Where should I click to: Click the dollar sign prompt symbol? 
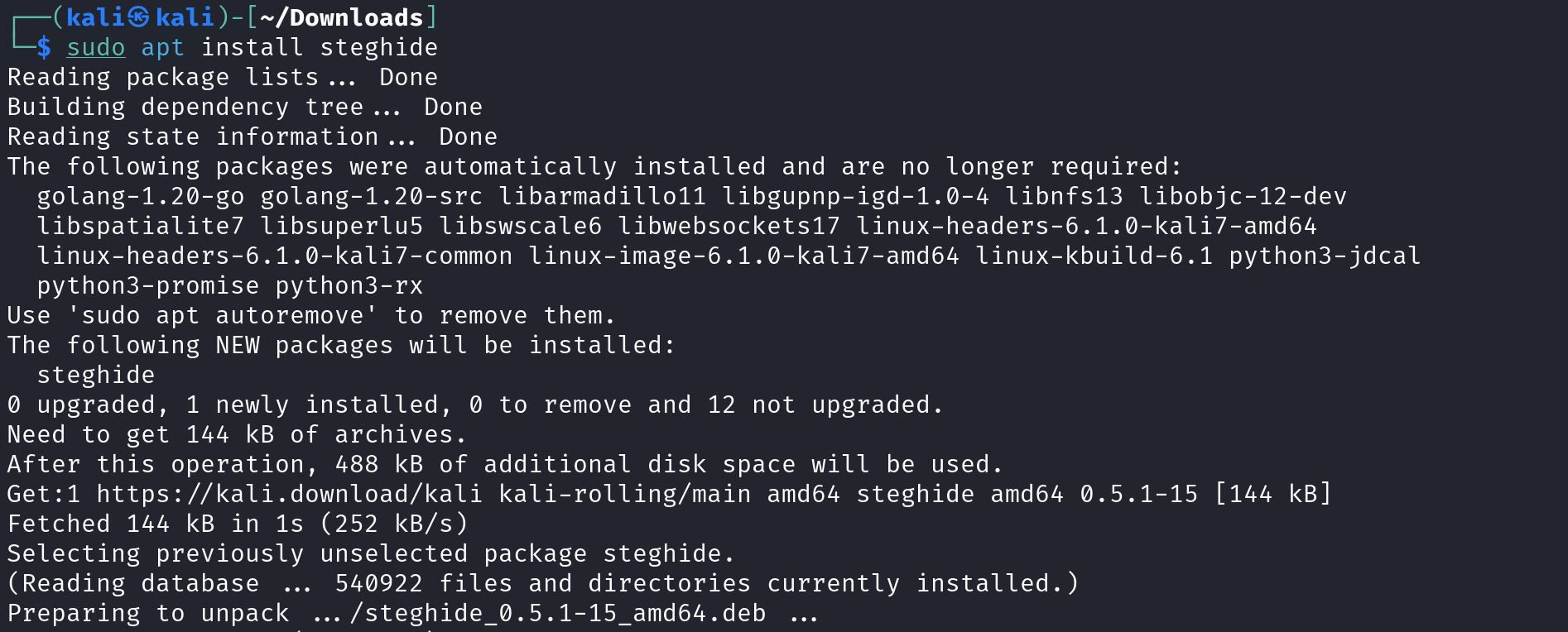coord(44,47)
